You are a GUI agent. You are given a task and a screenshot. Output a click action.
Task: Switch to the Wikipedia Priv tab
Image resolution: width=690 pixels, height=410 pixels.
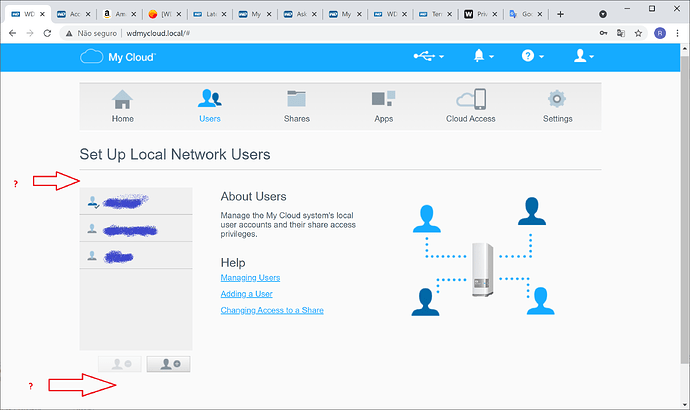pyautogui.click(x=480, y=14)
